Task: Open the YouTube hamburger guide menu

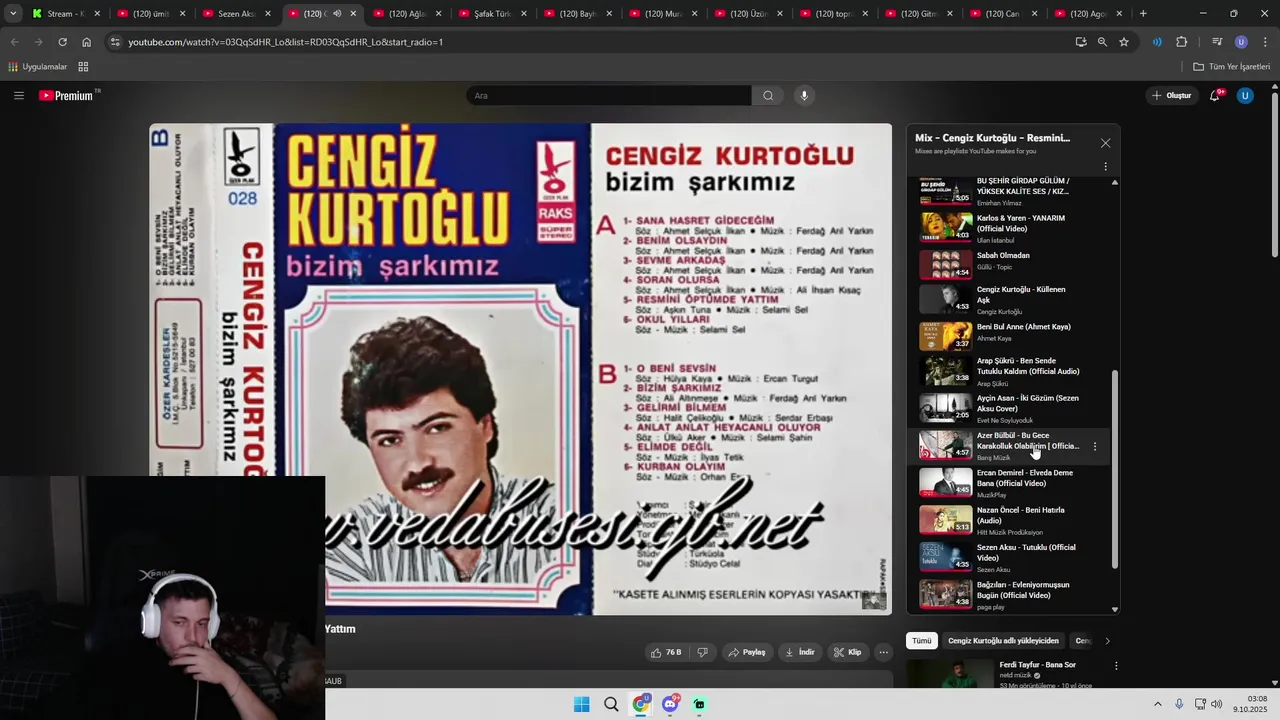Action: click(19, 95)
